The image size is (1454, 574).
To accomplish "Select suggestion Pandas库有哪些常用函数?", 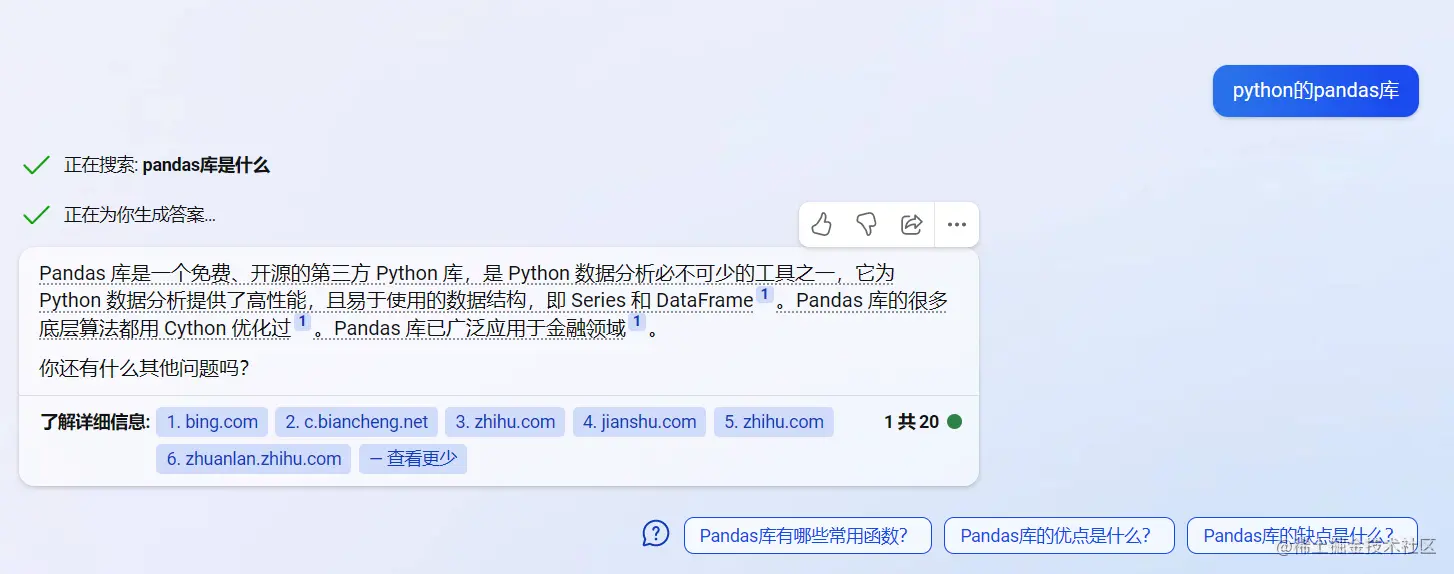I will (808, 535).
